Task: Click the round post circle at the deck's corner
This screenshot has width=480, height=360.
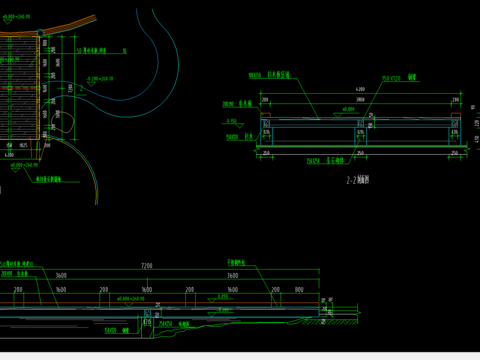Action: pos(40,33)
